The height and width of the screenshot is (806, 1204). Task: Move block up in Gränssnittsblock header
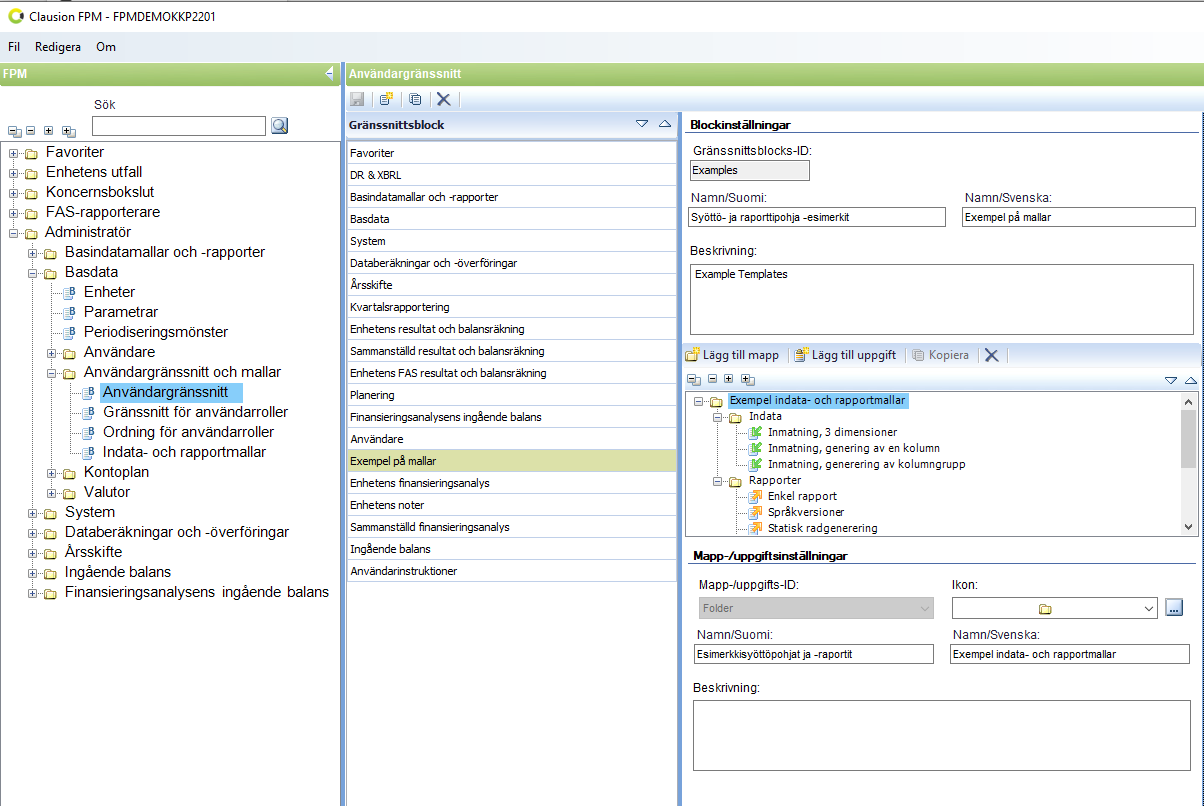tap(665, 125)
